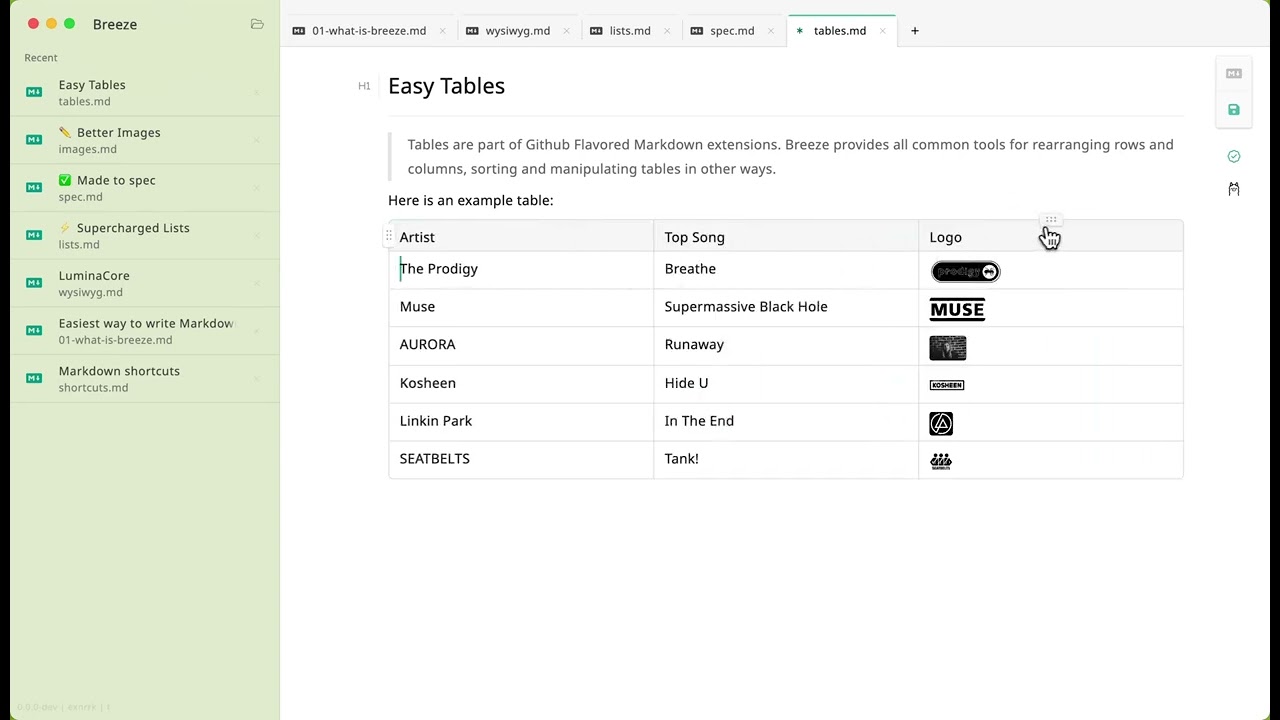Close the 01-what-is-breeze.md tab

[442, 31]
